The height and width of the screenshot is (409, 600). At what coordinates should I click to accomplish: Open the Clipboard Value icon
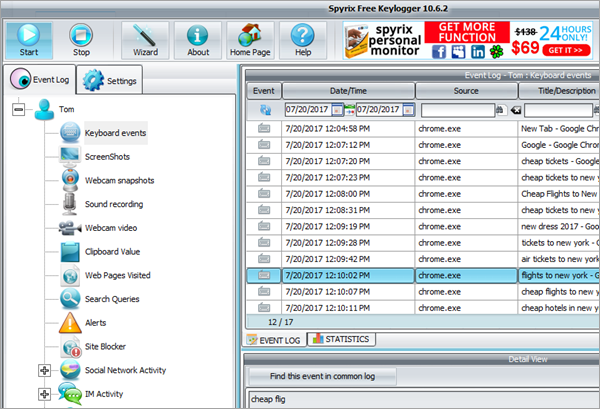tap(70, 252)
